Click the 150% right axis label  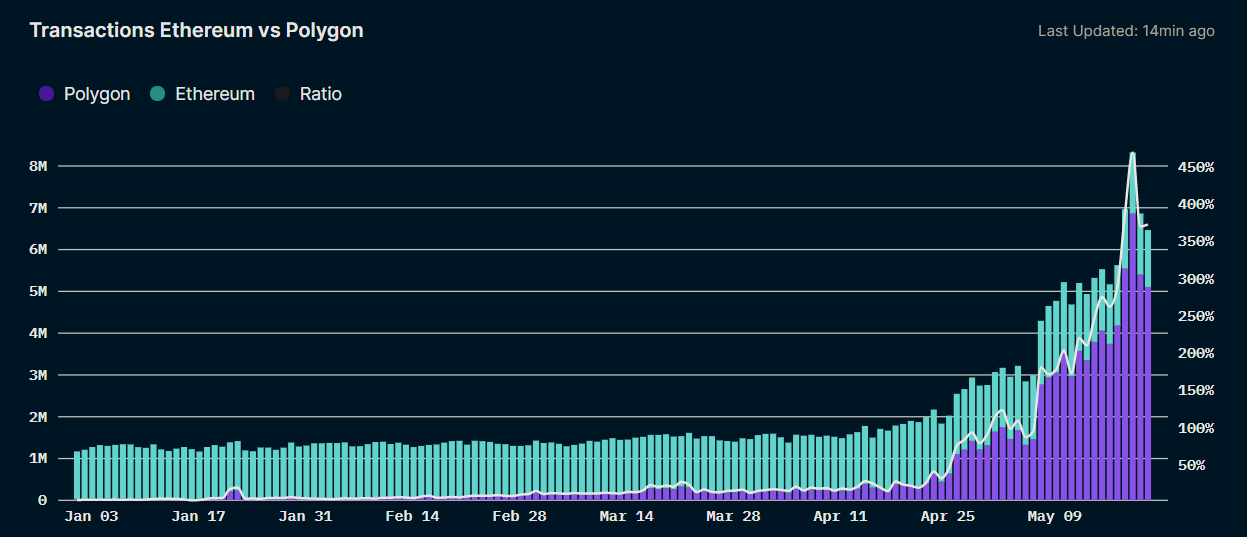click(x=1195, y=390)
